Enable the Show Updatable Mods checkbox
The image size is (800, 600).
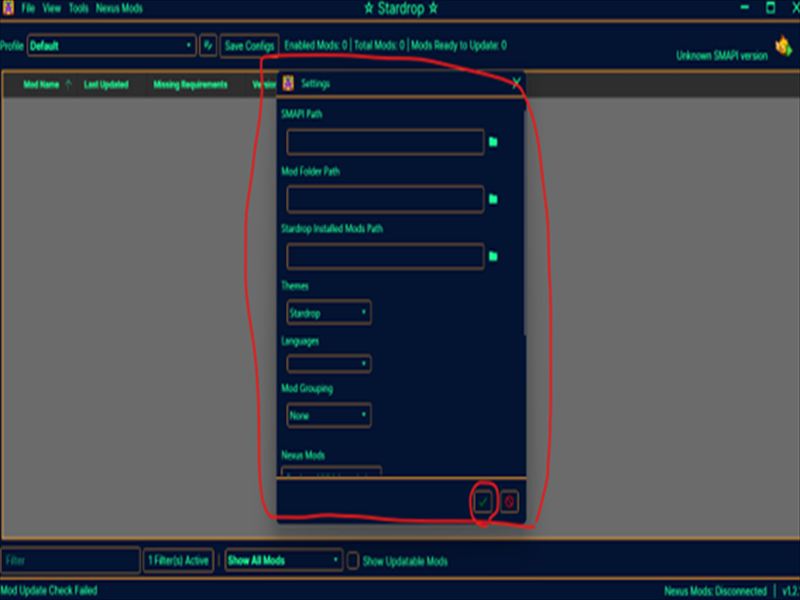coord(353,561)
